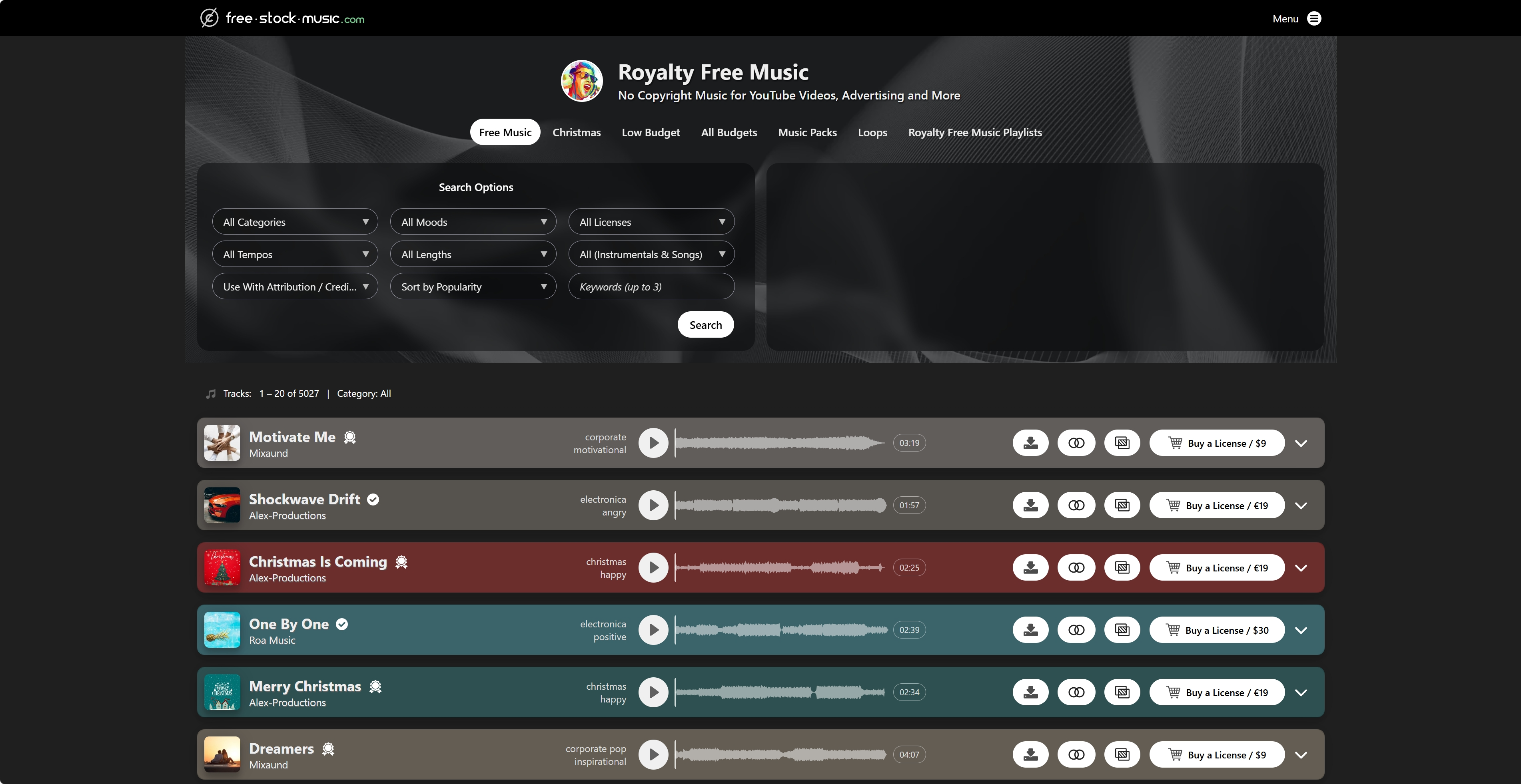1521x784 pixels.
Task: Open the Music Packs tab
Action: pos(807,132)
